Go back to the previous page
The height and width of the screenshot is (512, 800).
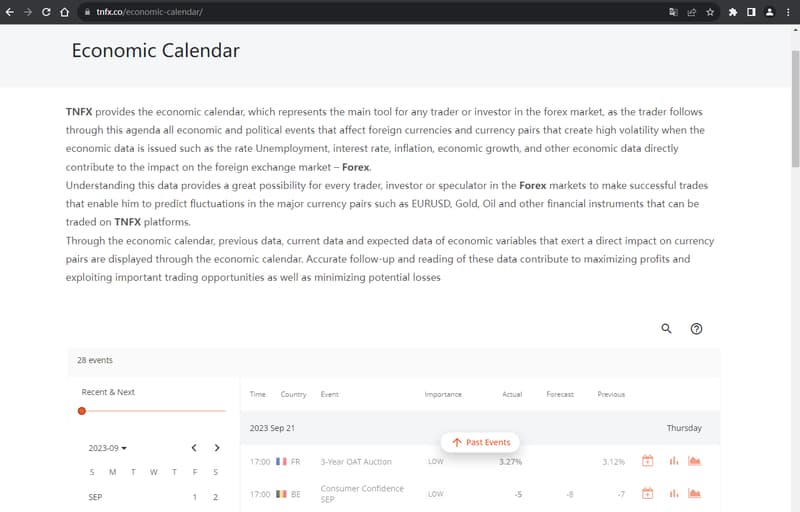coord(10,12)
